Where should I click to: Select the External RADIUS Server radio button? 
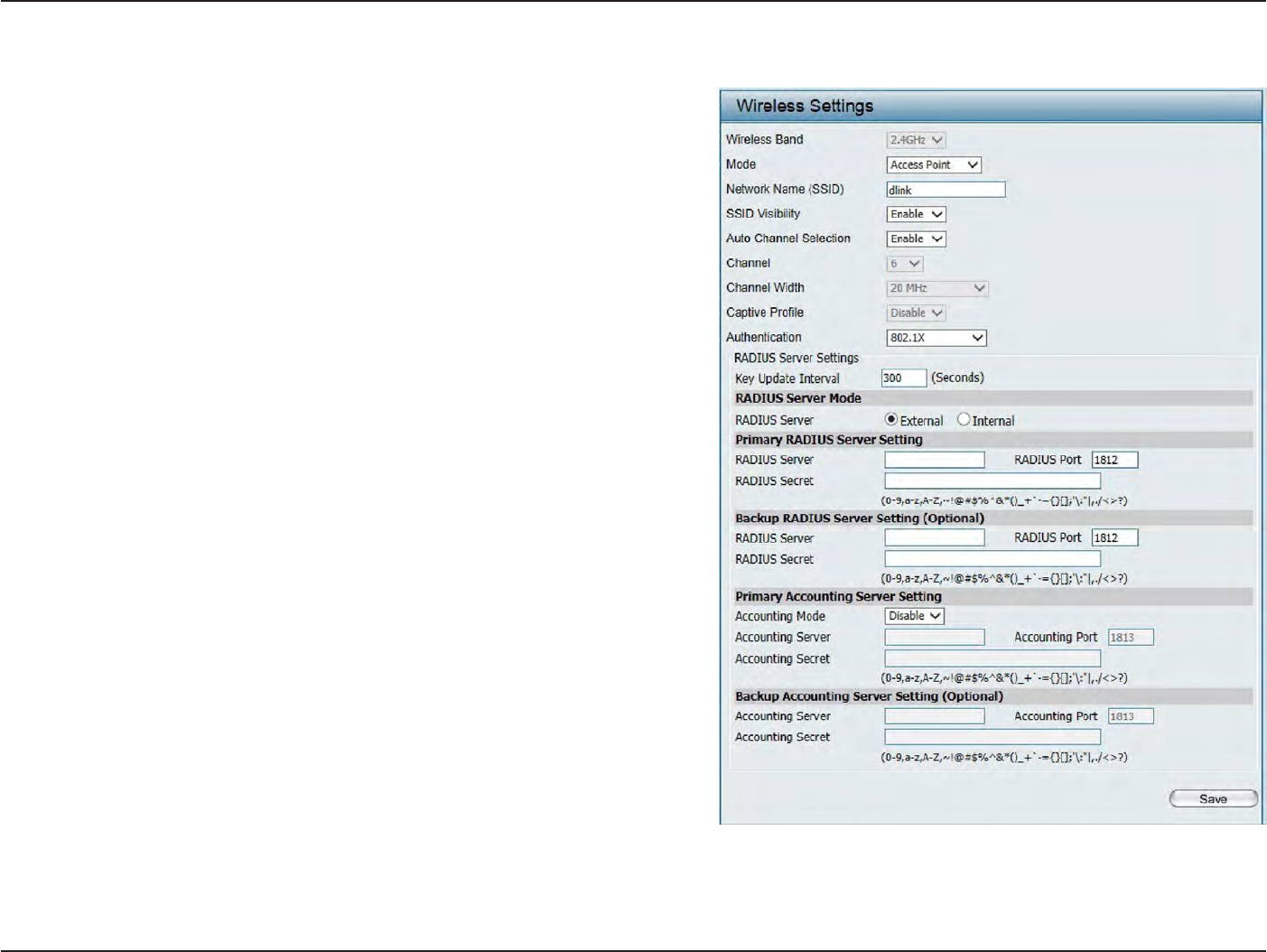(x=891, y=419)
